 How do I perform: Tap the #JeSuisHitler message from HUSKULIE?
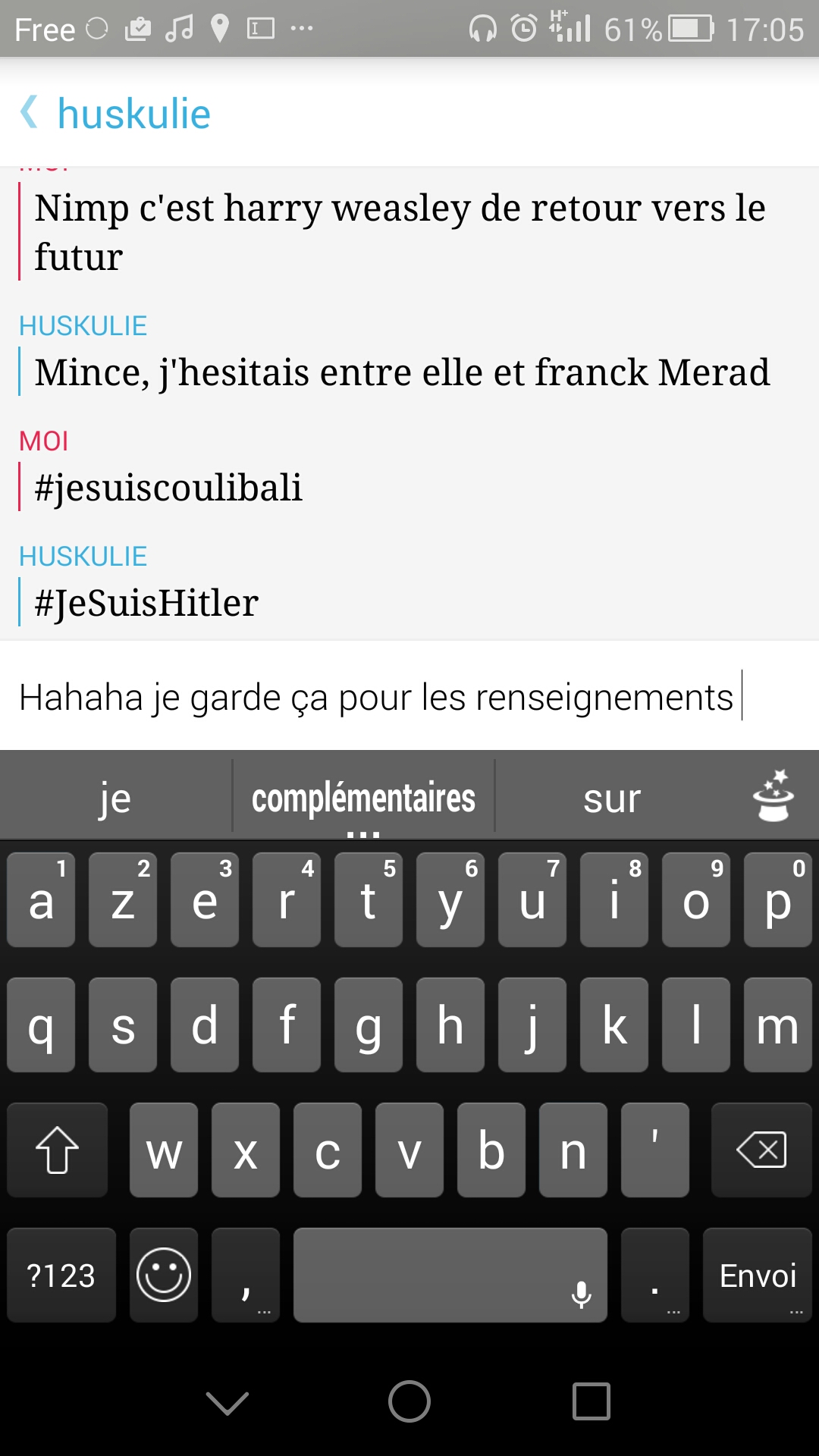(x=147, y=603)
